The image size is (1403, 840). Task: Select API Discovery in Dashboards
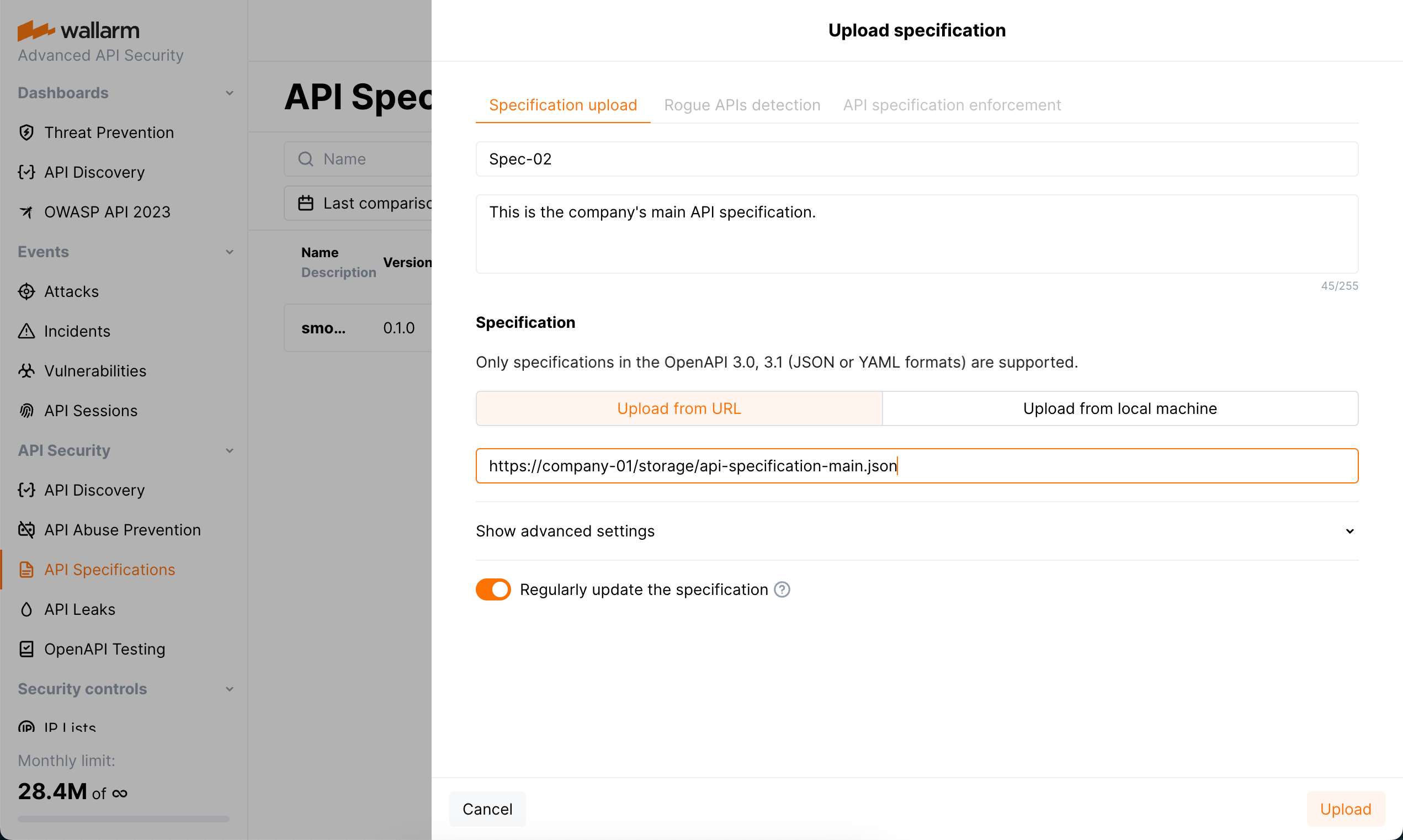(94, 172)
